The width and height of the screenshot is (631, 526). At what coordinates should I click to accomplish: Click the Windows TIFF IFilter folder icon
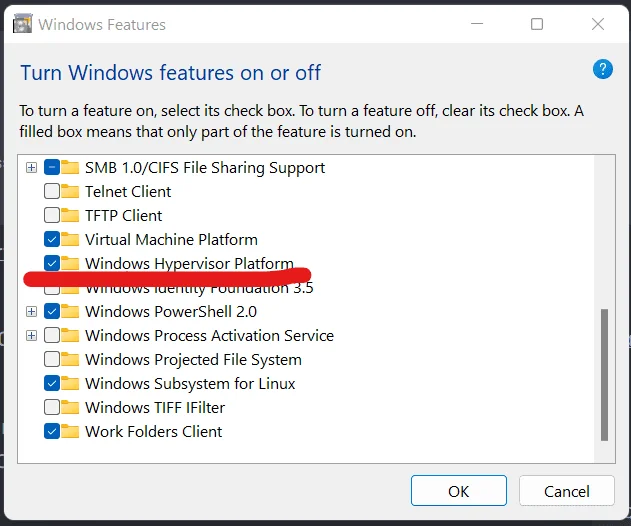pyautogui.click(x=70, y=407)
